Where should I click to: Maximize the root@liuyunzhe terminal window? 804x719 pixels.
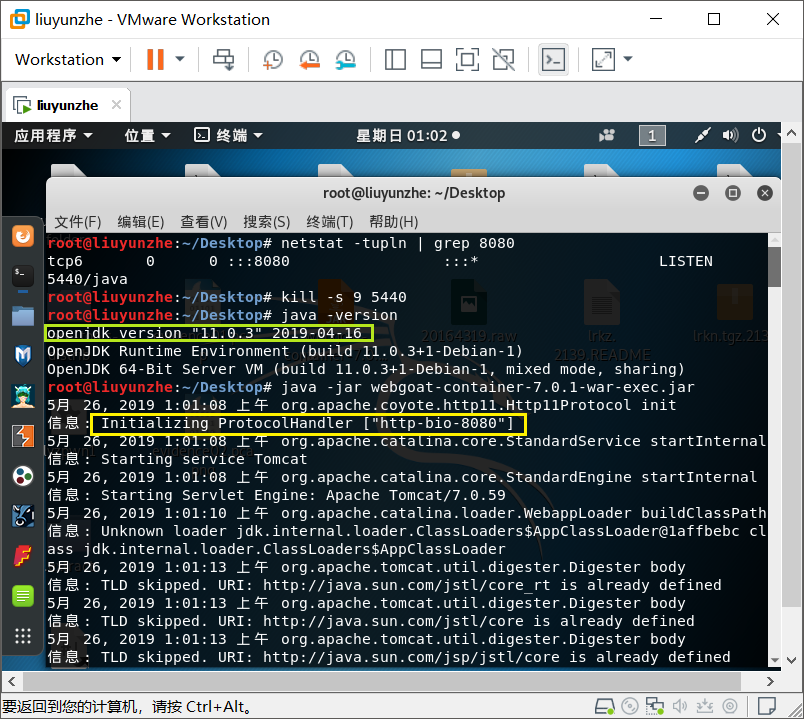point(733,193)
